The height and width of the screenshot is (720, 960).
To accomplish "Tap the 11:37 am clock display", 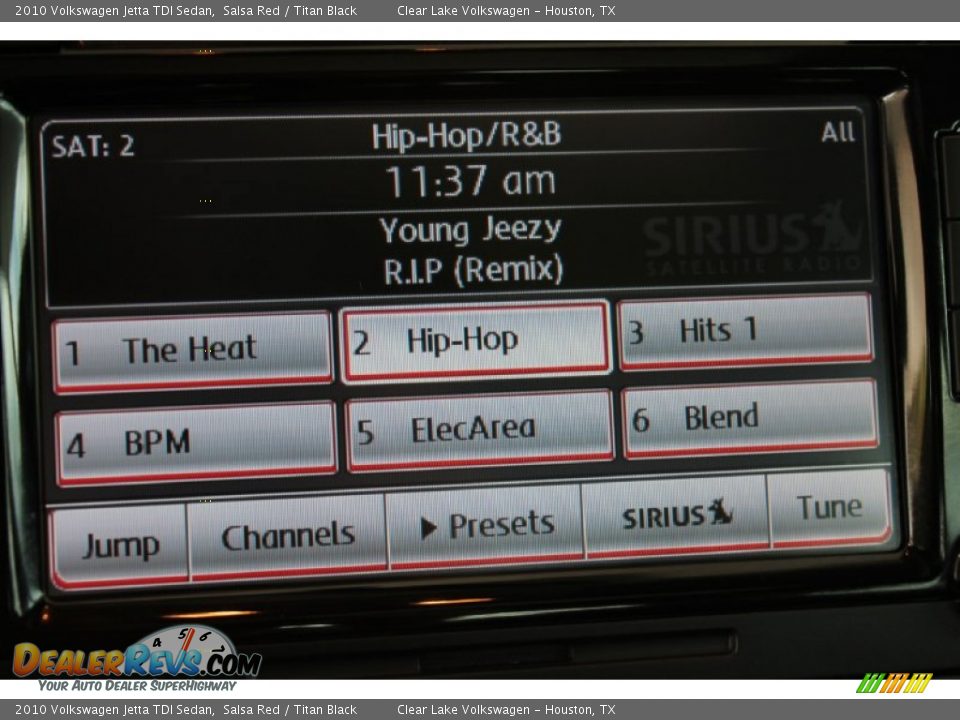I will pos(470,181).
